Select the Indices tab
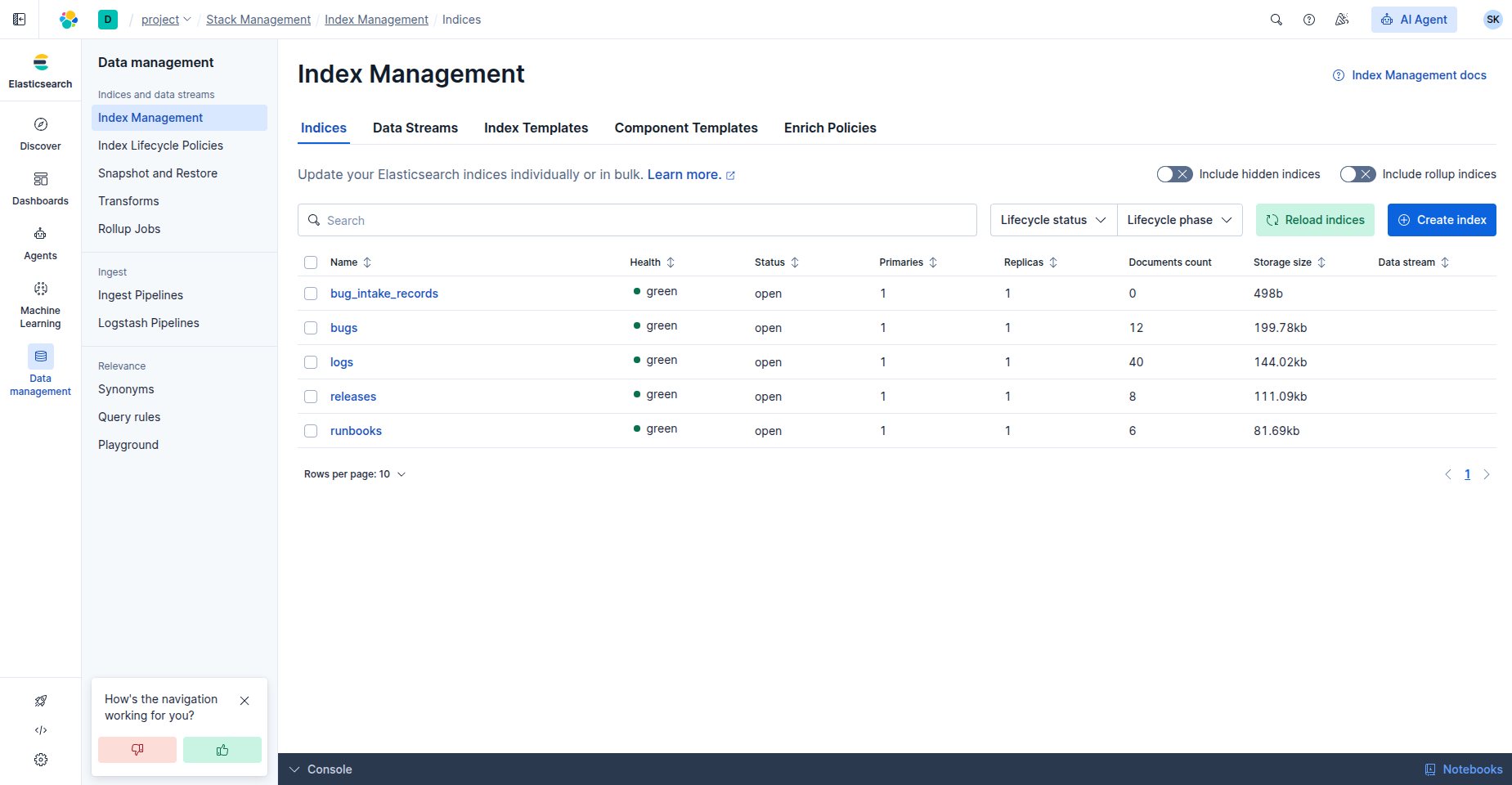Screen dimensions: 1512x785 [x=324, y=128]
